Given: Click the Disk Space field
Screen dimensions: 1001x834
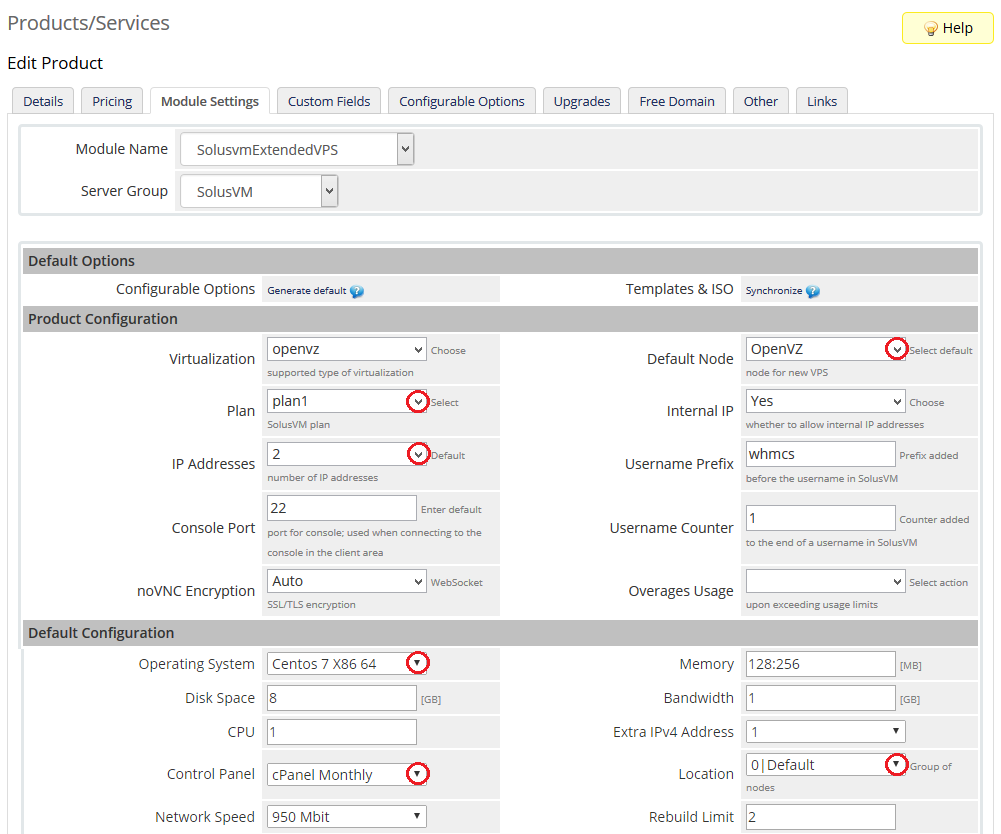Looking at the screenshot, I should (x=342, y=697).
